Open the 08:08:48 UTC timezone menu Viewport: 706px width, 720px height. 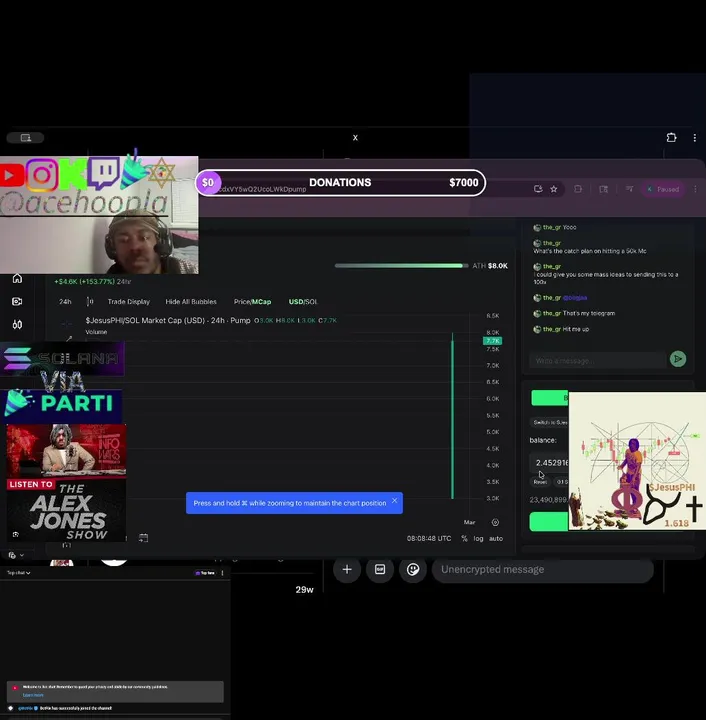coord(429,538)
